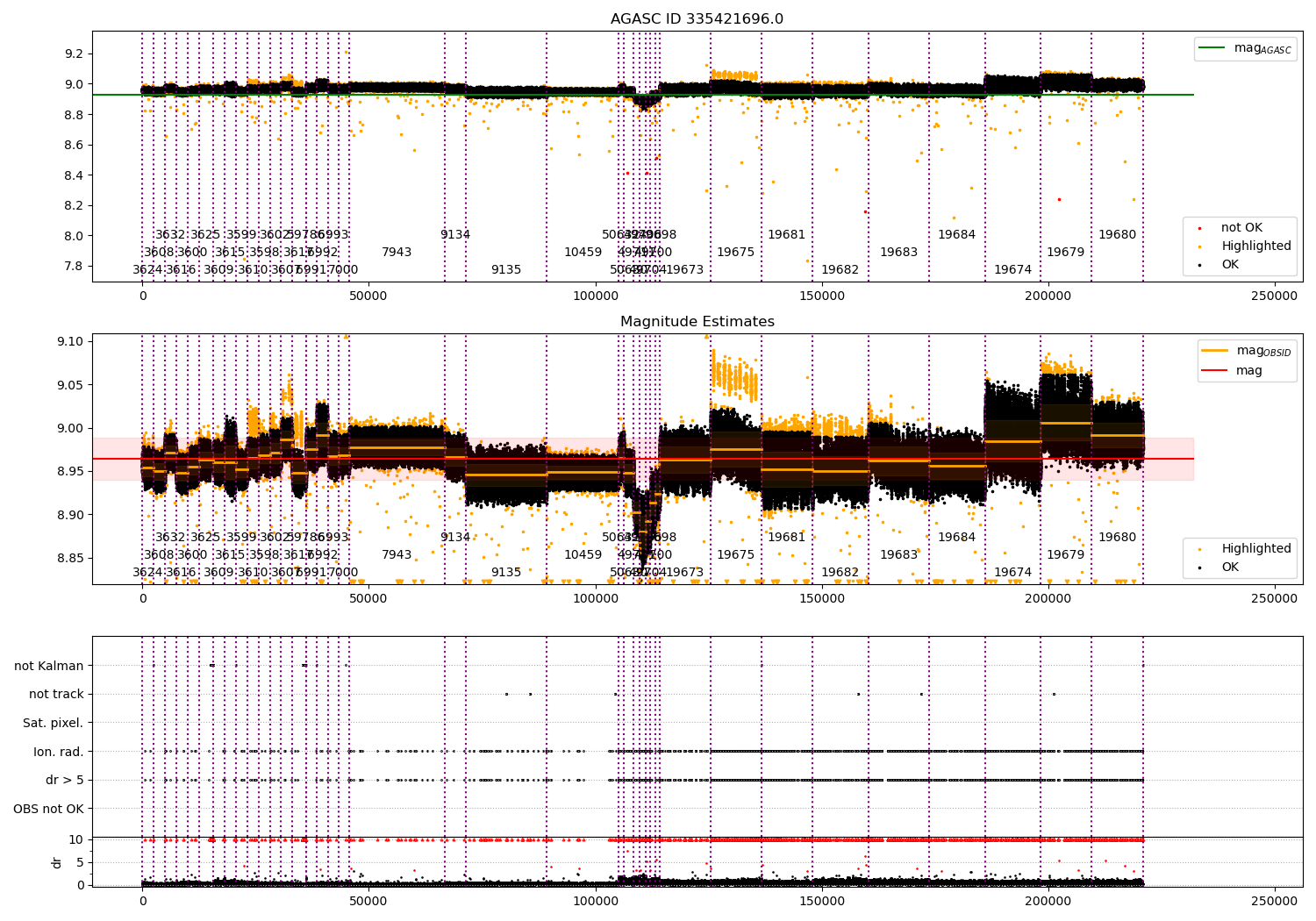Click the 'not track' axis label
This screenshot has height=921, width=1316.
pyautogui.click(x=56, y=695)
